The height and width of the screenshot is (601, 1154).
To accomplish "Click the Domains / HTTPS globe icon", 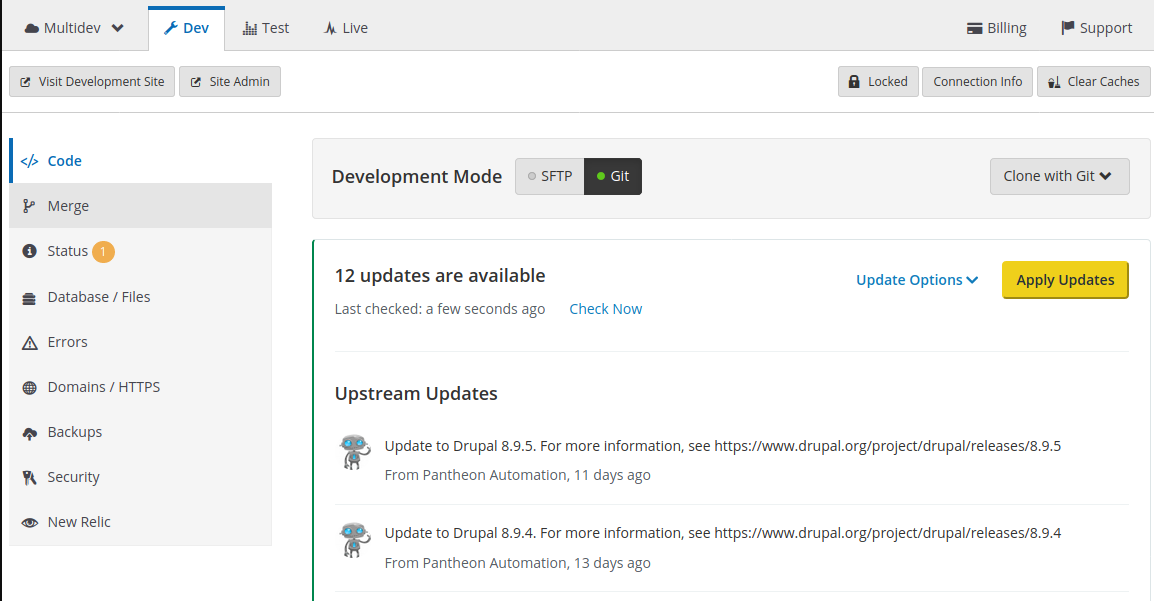I will (29, 388).
